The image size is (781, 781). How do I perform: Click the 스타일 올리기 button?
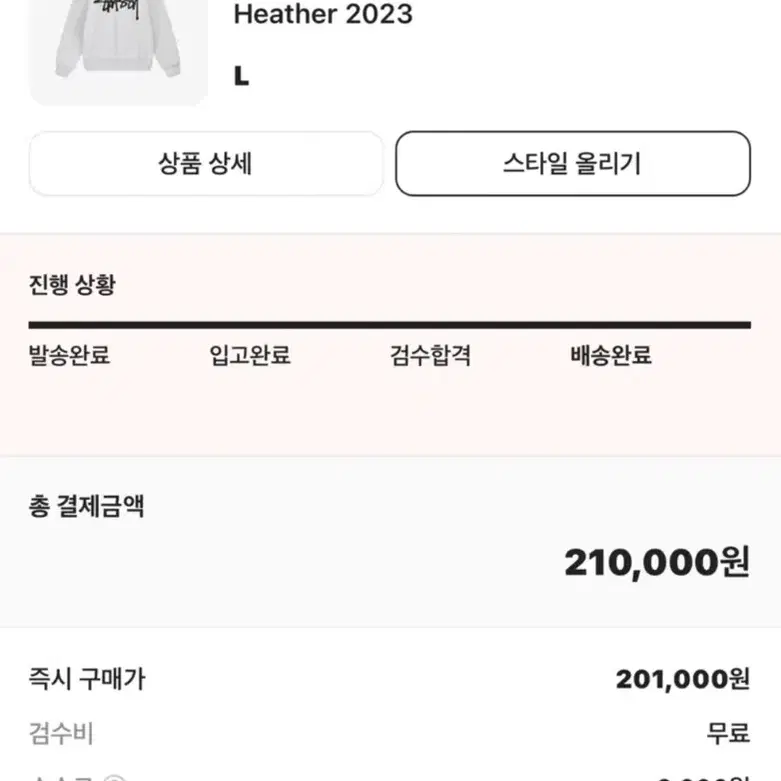pos(573,164)
